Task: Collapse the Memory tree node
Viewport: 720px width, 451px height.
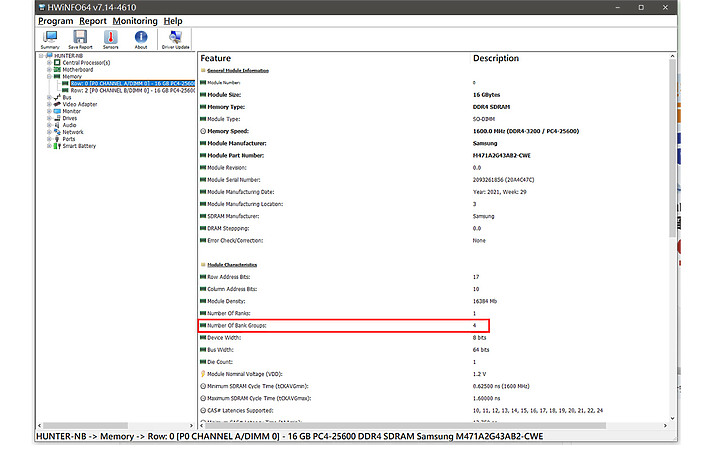Action: point(49,76)
